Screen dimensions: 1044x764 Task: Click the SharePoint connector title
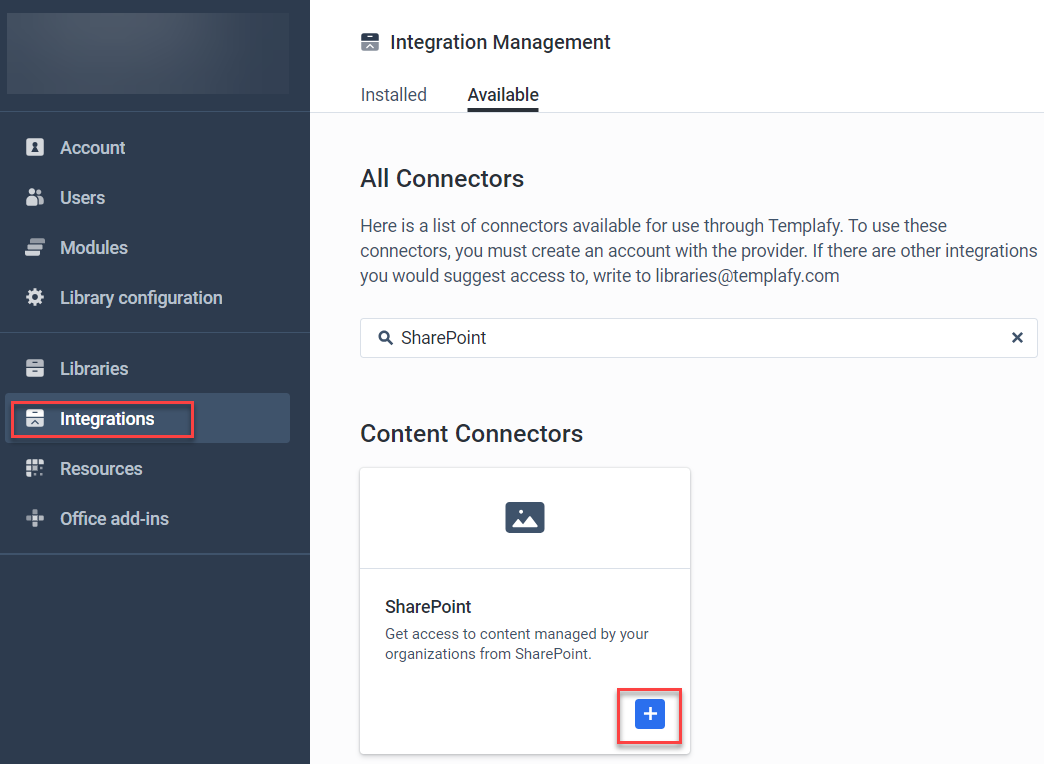point(428,607)
